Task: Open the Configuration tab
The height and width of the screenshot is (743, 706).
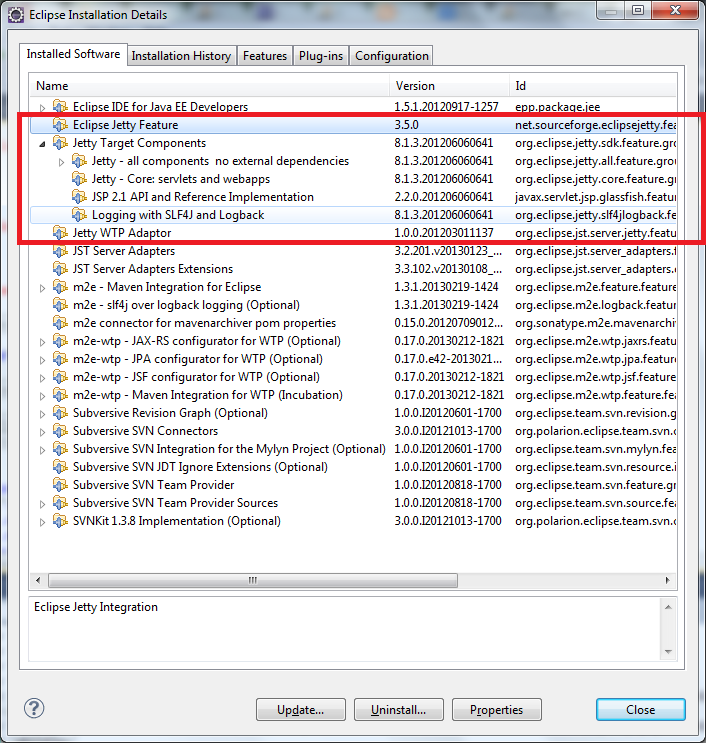Action: coord(391,56)
